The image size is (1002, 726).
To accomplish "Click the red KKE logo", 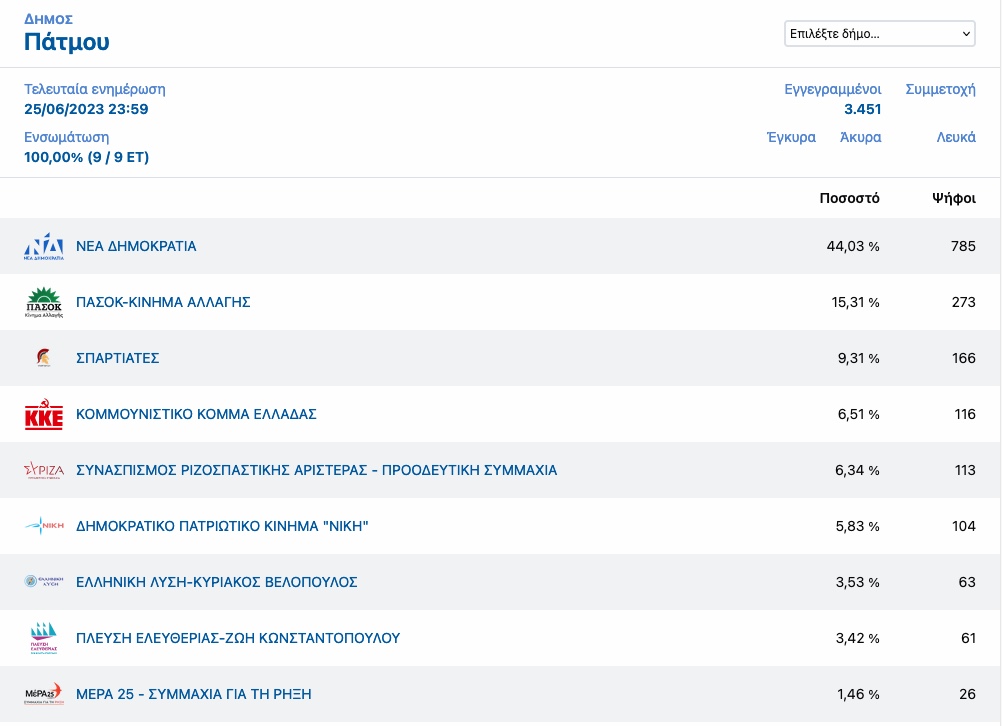I will [44, 414].
